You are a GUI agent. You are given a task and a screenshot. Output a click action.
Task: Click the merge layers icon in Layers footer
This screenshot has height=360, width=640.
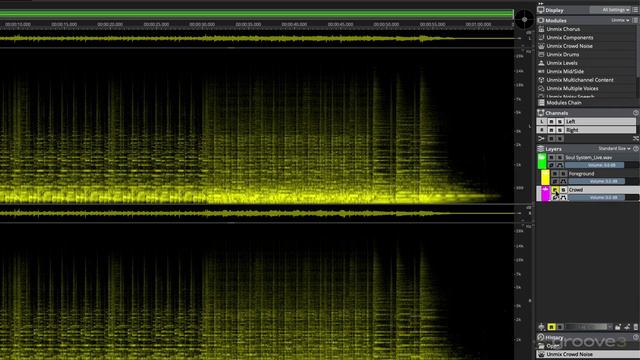pyautogui.click(x=627, y=327)
